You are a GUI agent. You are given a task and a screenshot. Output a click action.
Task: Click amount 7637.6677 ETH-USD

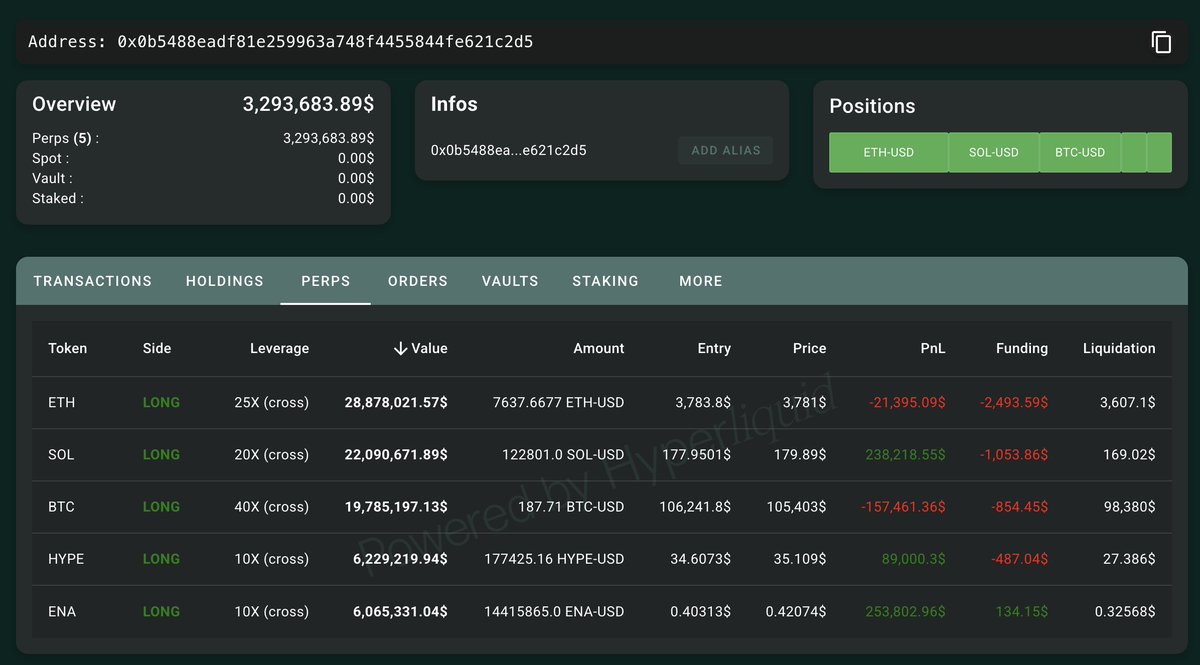click(x=559, y=402)
